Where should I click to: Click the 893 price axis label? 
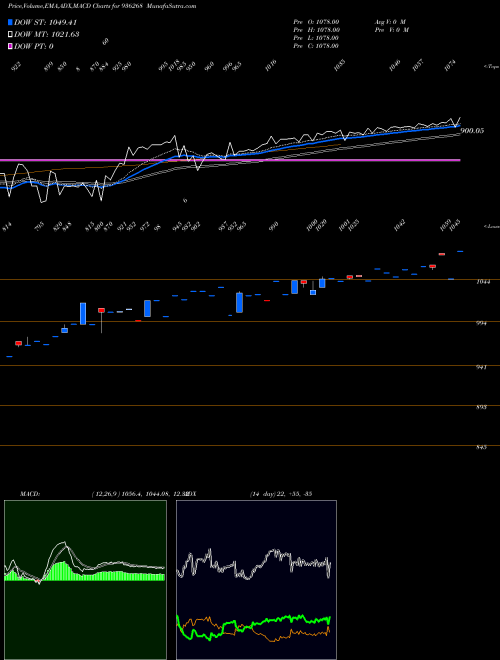click(482, 407)
